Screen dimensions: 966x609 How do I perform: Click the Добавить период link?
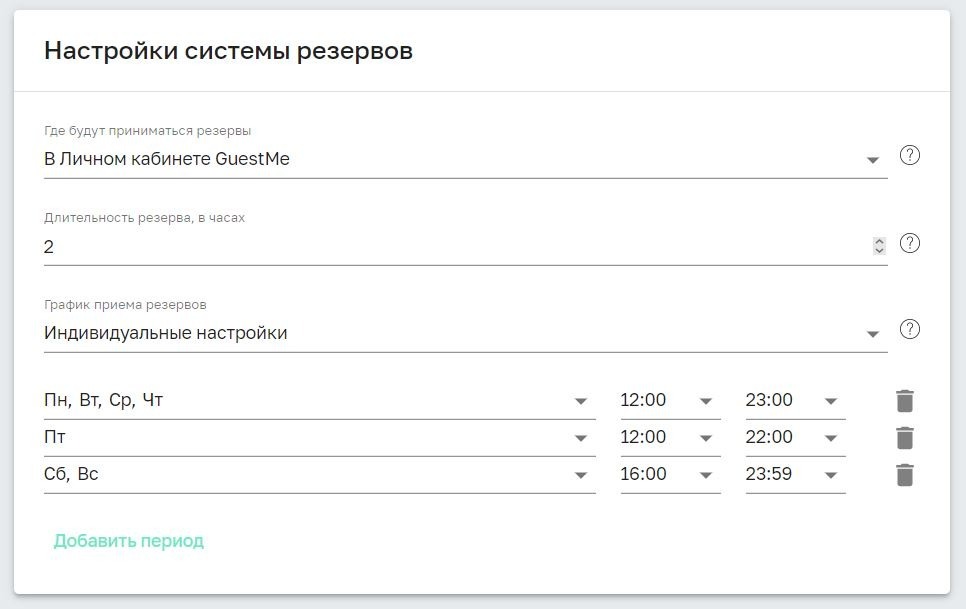(x=129, y=539)
